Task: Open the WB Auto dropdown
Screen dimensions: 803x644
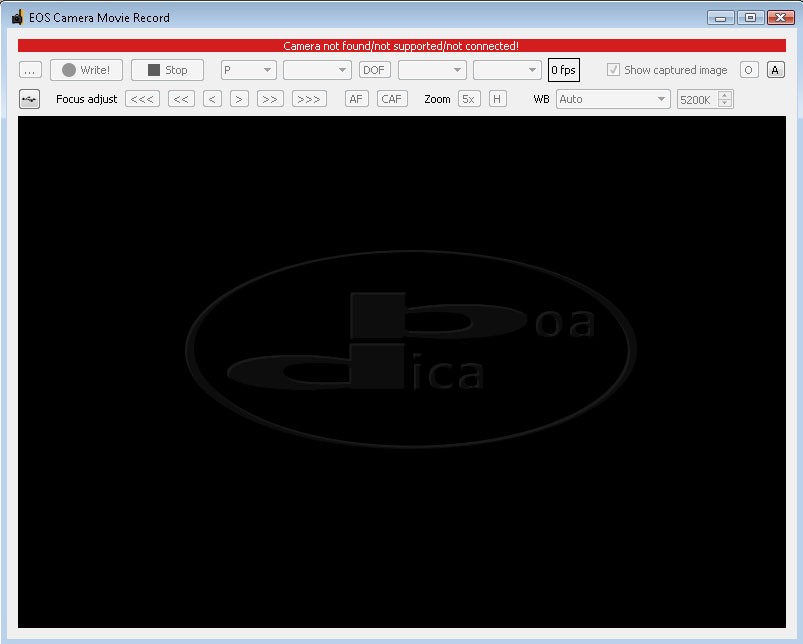Action: coord(613,99)
